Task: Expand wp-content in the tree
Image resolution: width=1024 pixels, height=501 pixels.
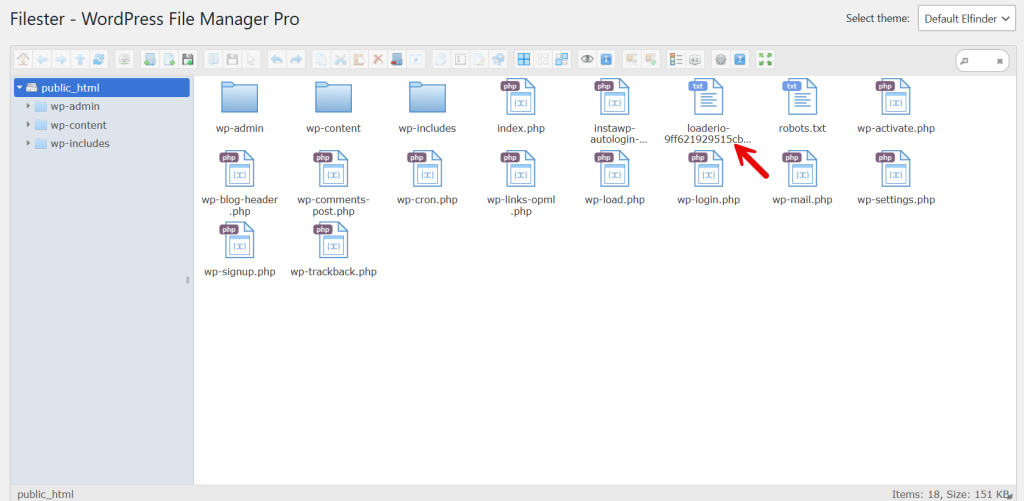Action: 28,125
